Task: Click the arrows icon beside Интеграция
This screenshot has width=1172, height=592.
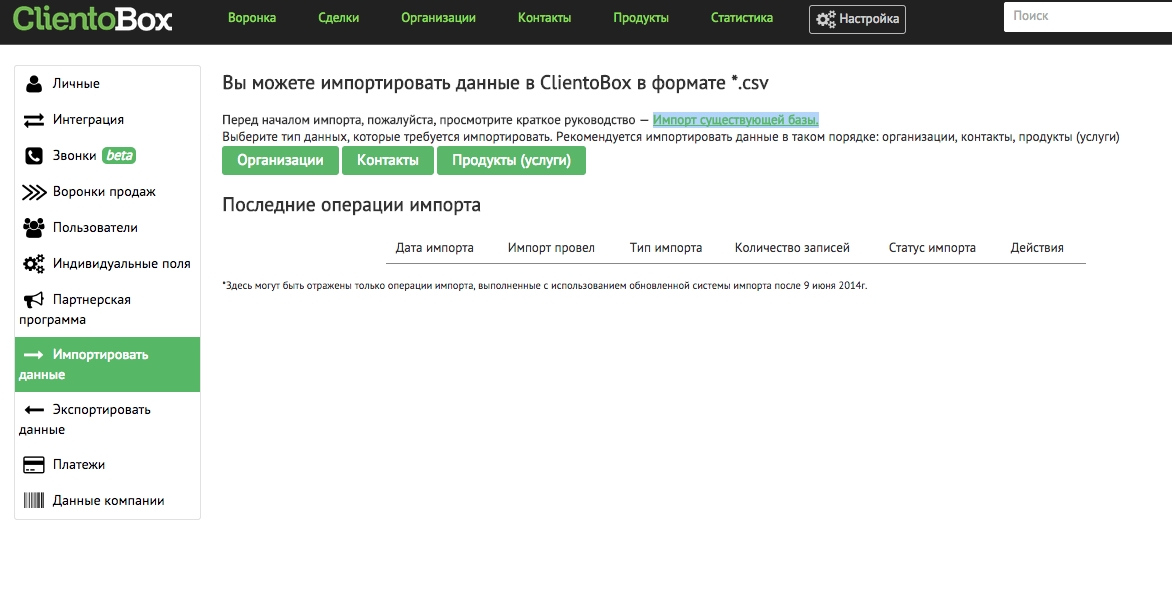Action: tap(34, 120)
